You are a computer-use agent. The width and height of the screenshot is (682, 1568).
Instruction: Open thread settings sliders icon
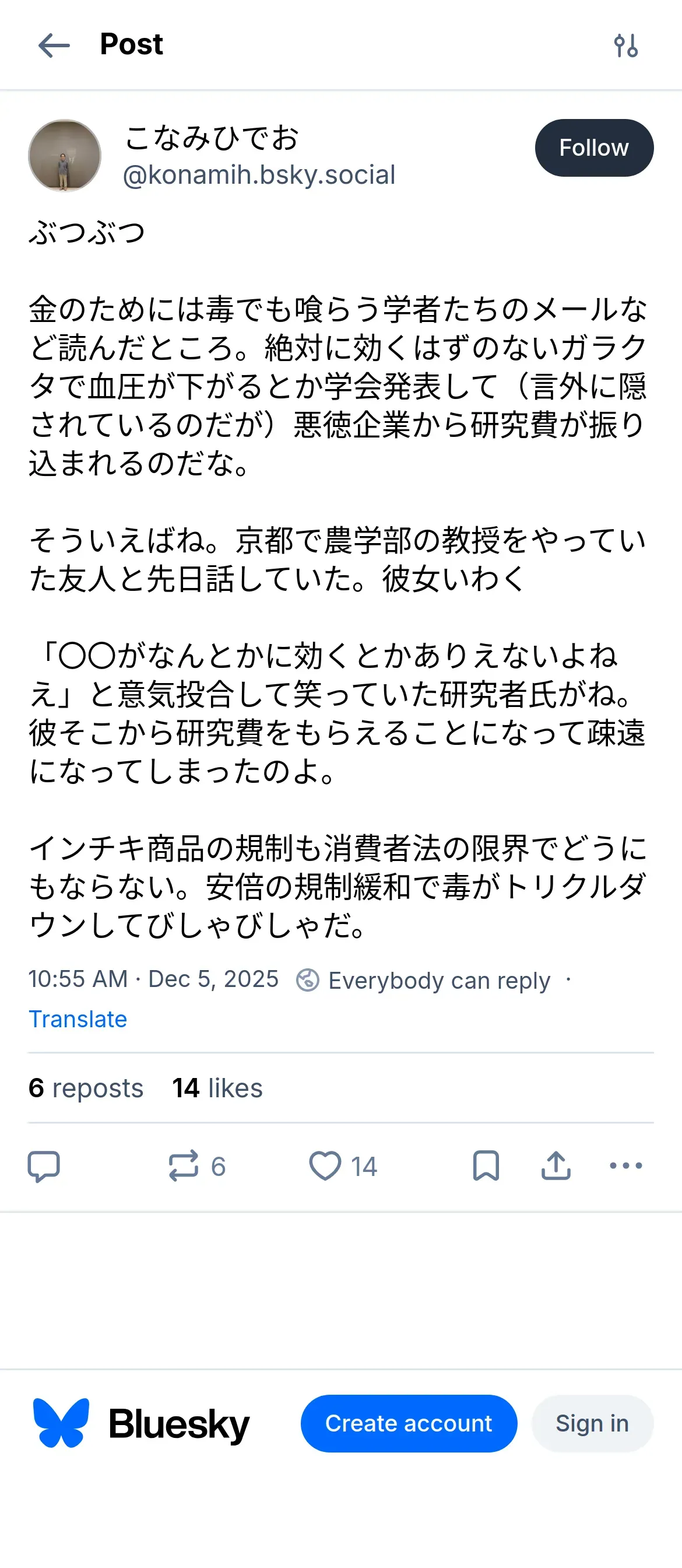point(625,45)
